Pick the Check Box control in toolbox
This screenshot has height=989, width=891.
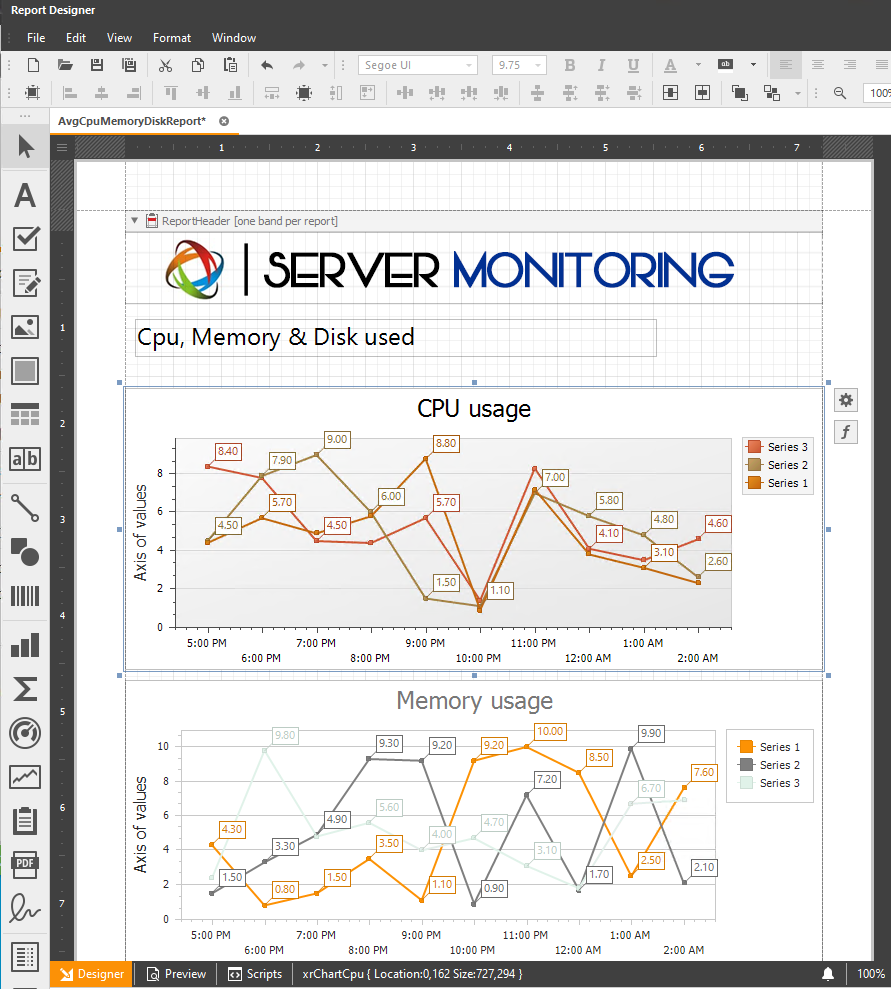25,239
